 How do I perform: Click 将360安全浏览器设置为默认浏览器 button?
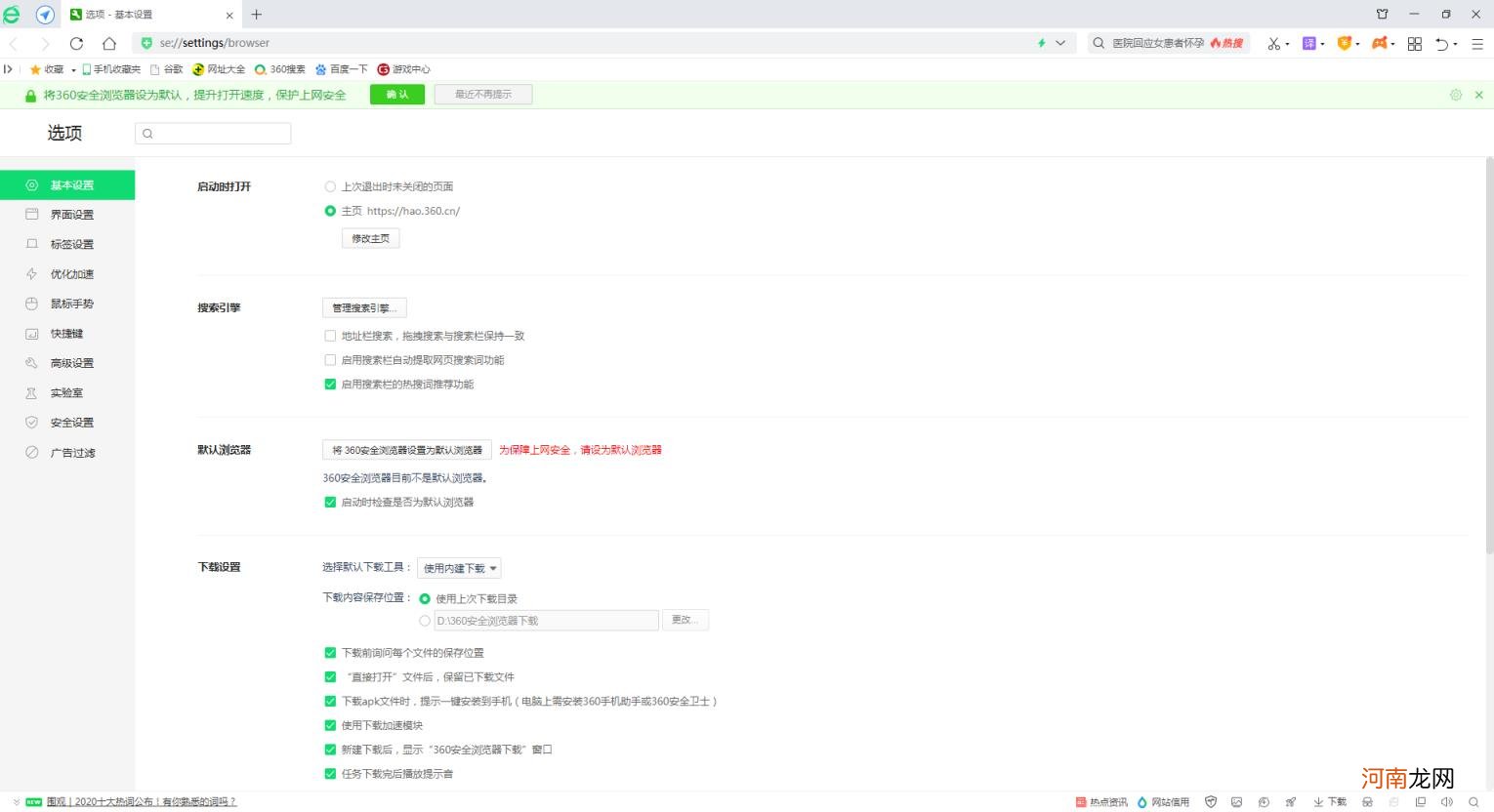(x=407, y=450)
